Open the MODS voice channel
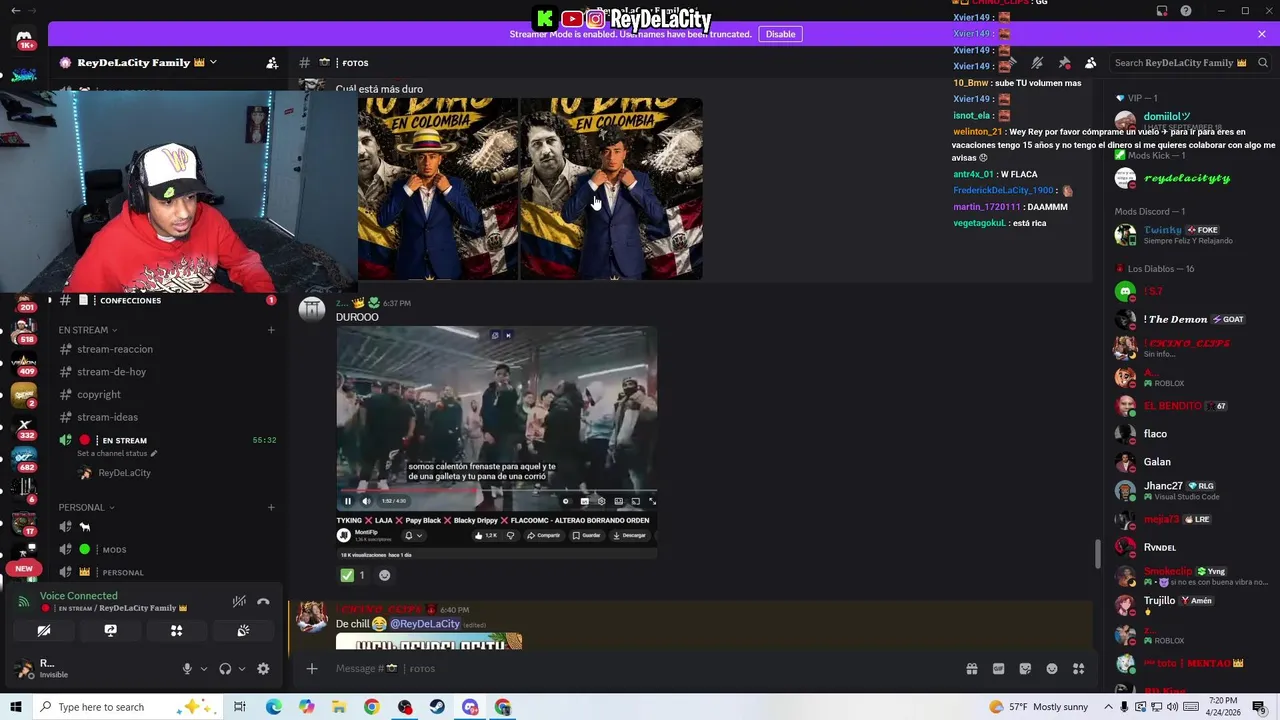Image resolution: width=1280 pixels, height=720 pixels. [x=114, y=550]
